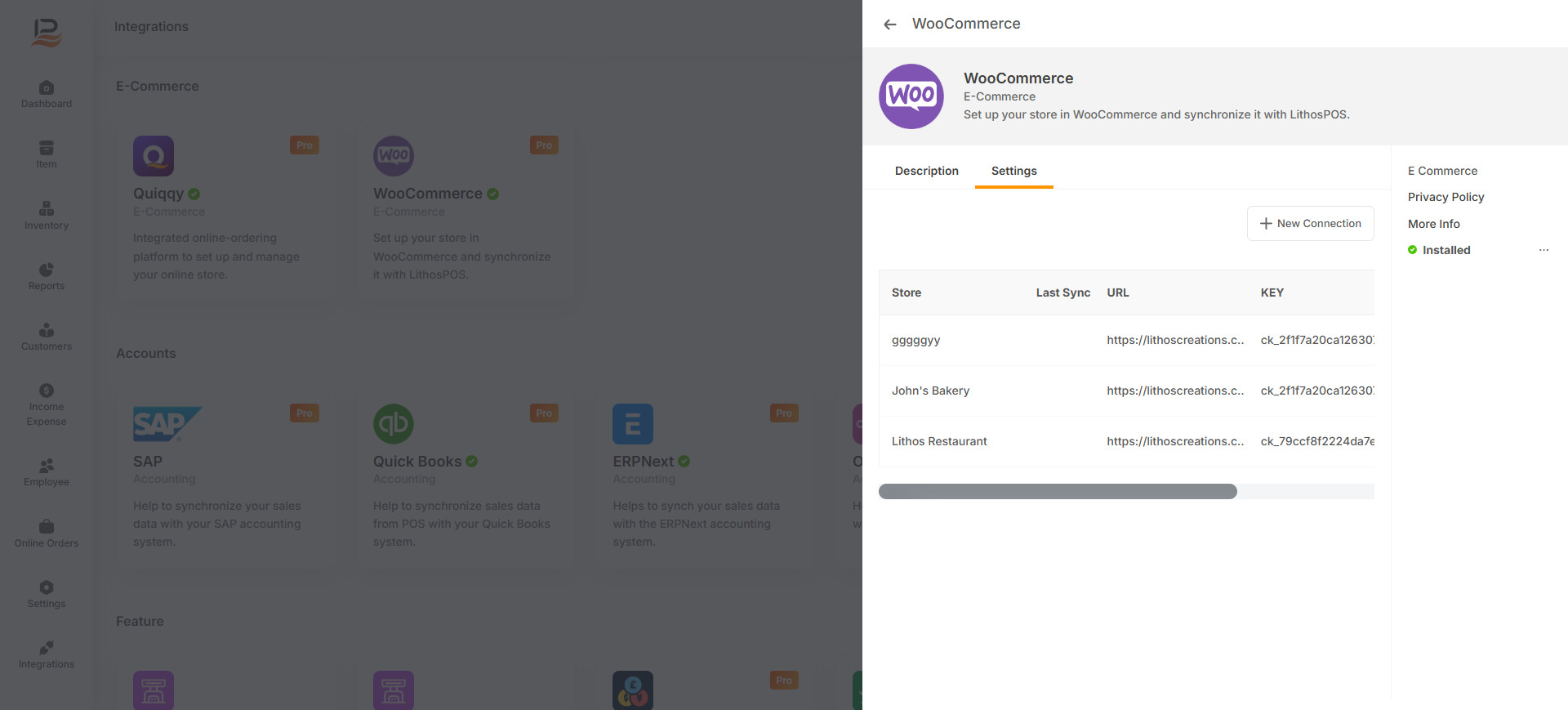Open Item in the sidebar
Screen dimensions: 1568x710
pos(47,154)
